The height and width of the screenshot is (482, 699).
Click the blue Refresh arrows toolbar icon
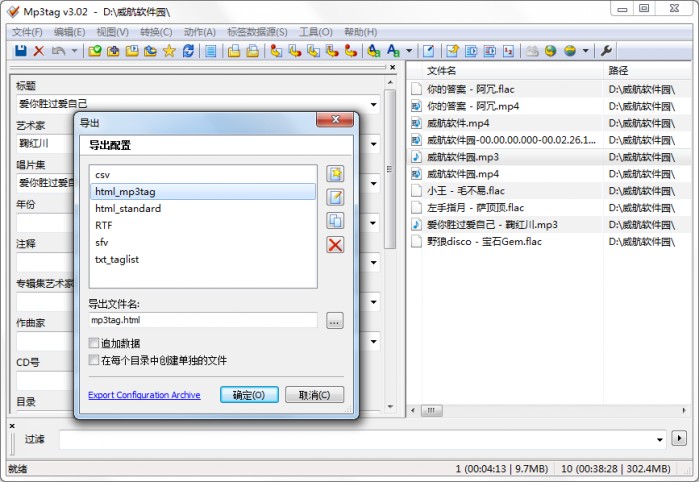coord(188,51)
